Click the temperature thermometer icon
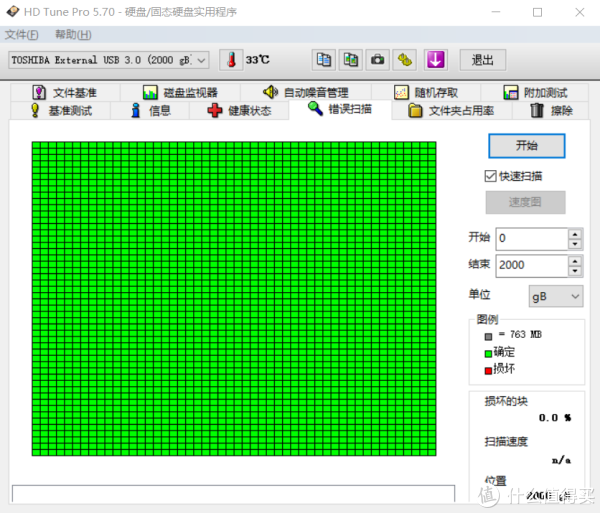Image resolution: width=600 pixels, height=513 pixels. [231, 60]
